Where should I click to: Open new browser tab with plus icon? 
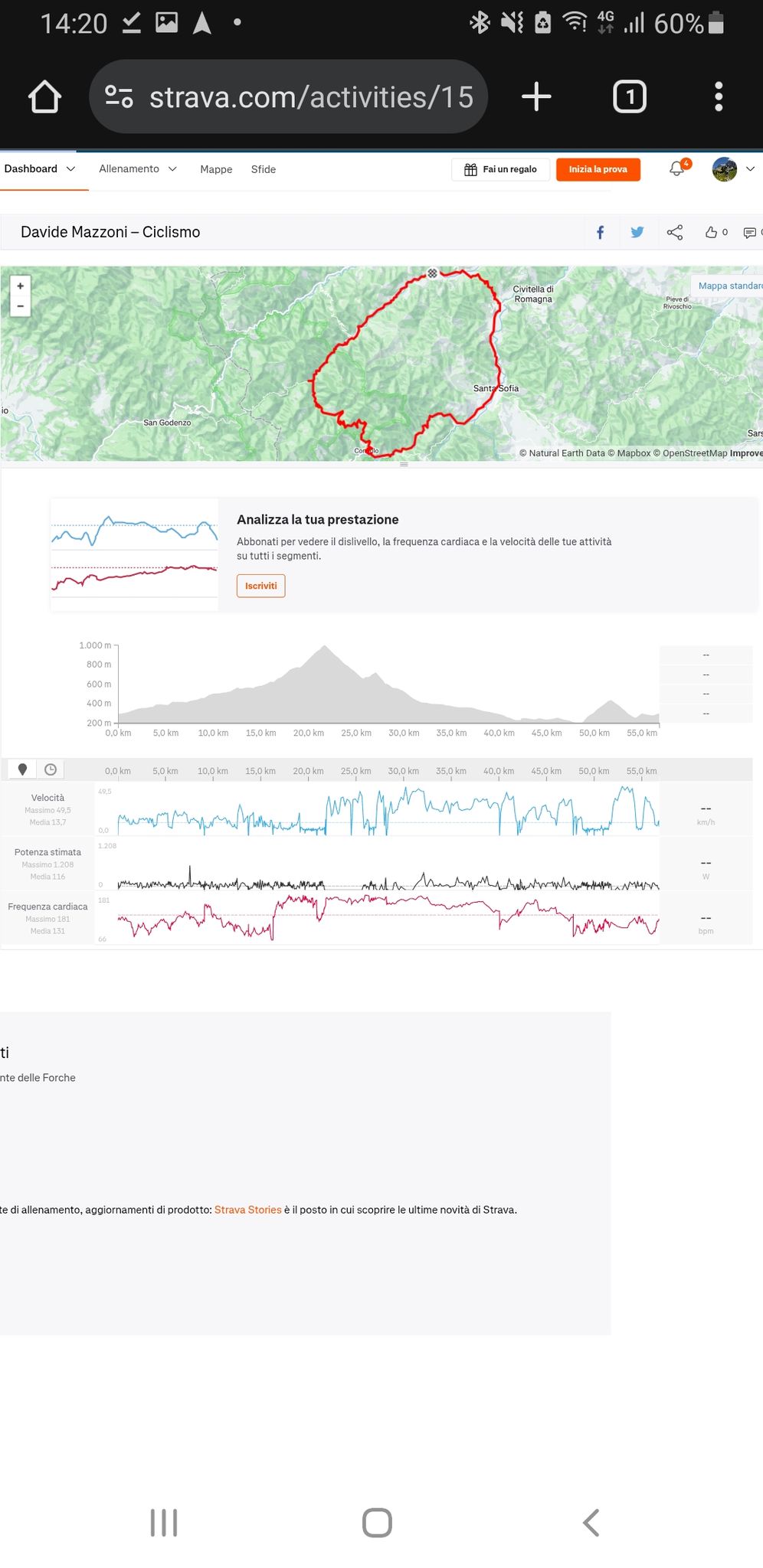click(x=536, y=96)
